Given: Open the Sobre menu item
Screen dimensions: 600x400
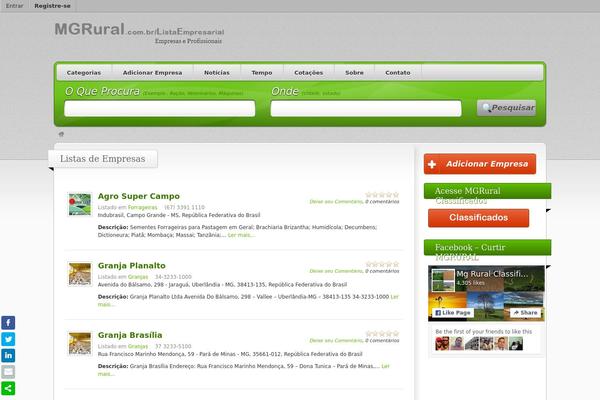Looking at the screenshot, I should (354, 72).
